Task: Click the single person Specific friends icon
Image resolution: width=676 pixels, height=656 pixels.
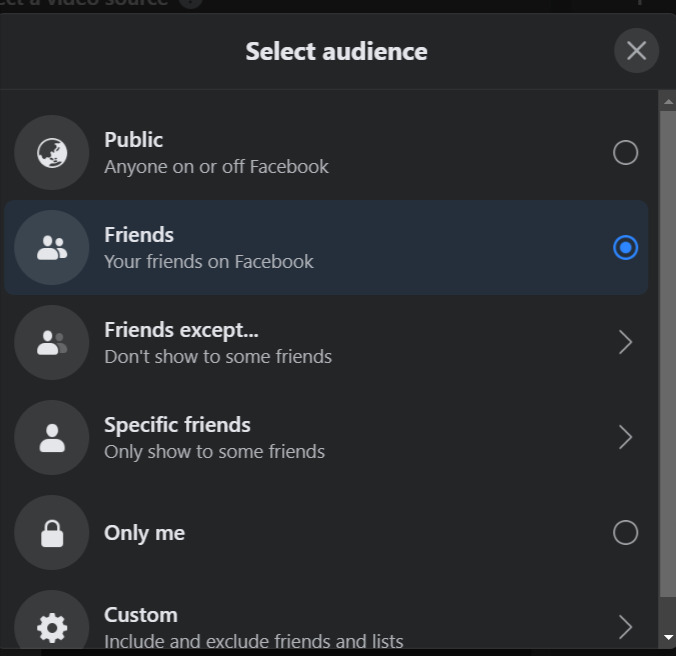Action: coord(52,437)
